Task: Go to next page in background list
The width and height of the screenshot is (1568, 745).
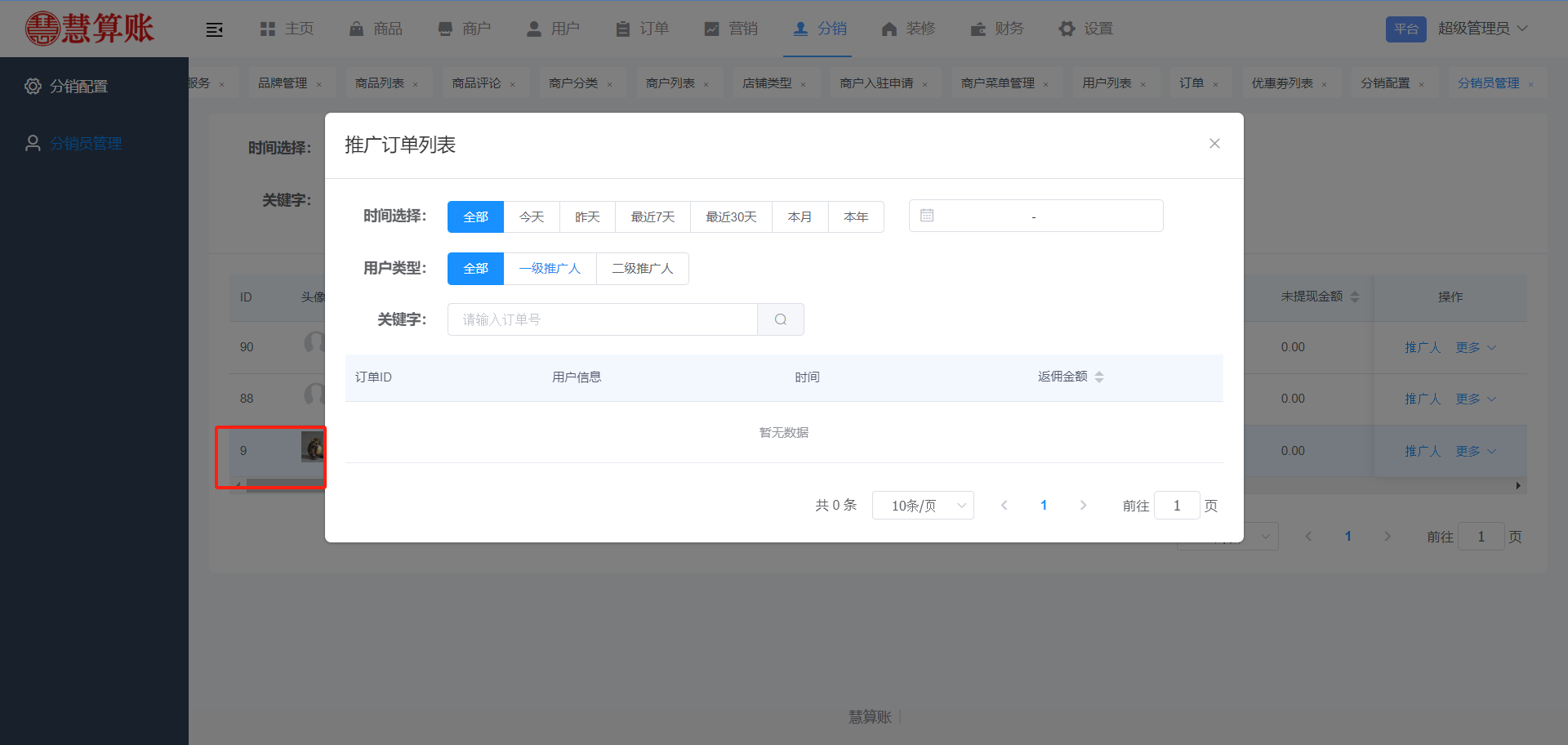Action: [x=1387, y=537]
